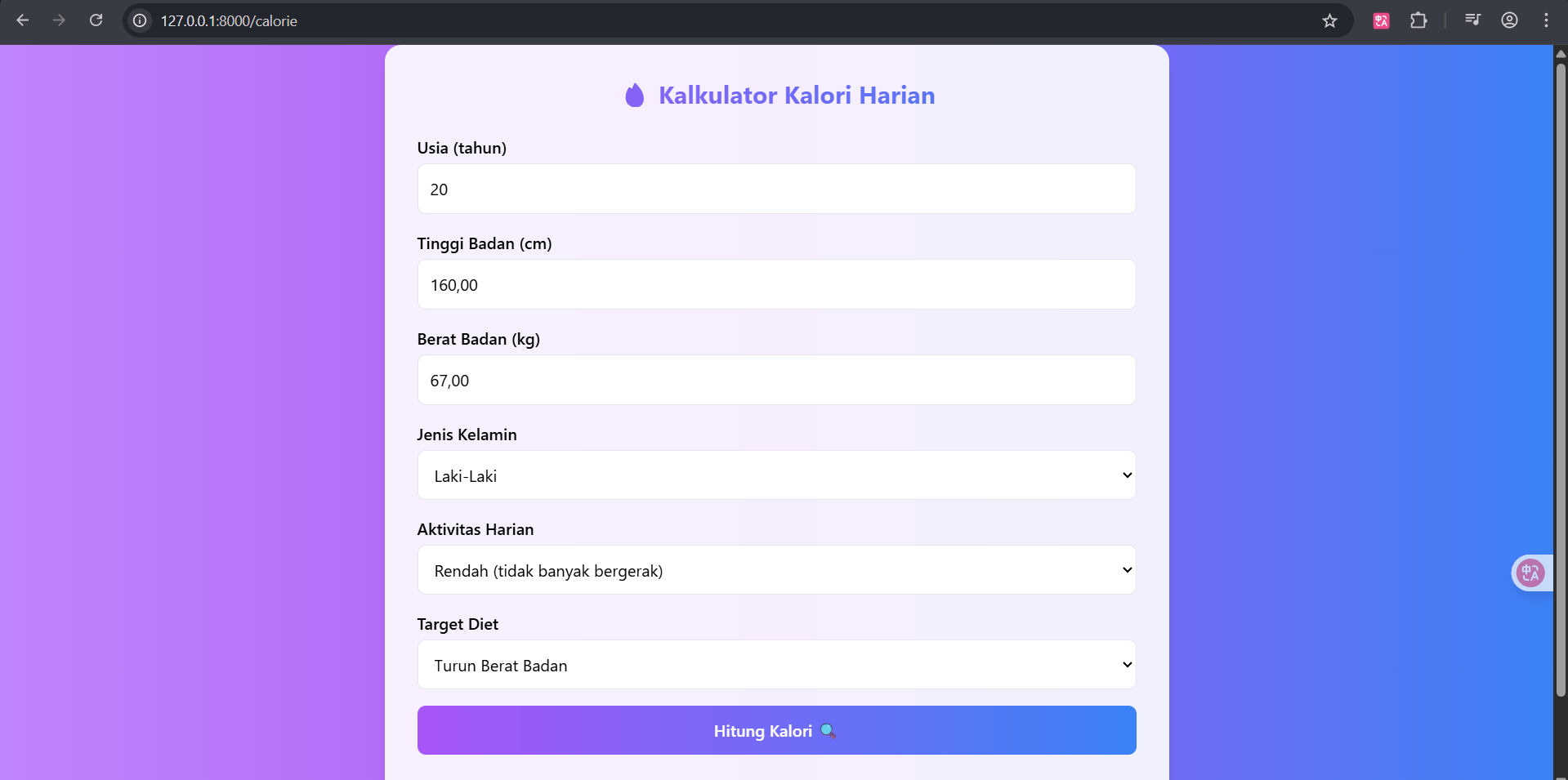1568x780 pixels.
Task: Click the vertical scrollbar up arrow
Action: (x=1560, y=53)
